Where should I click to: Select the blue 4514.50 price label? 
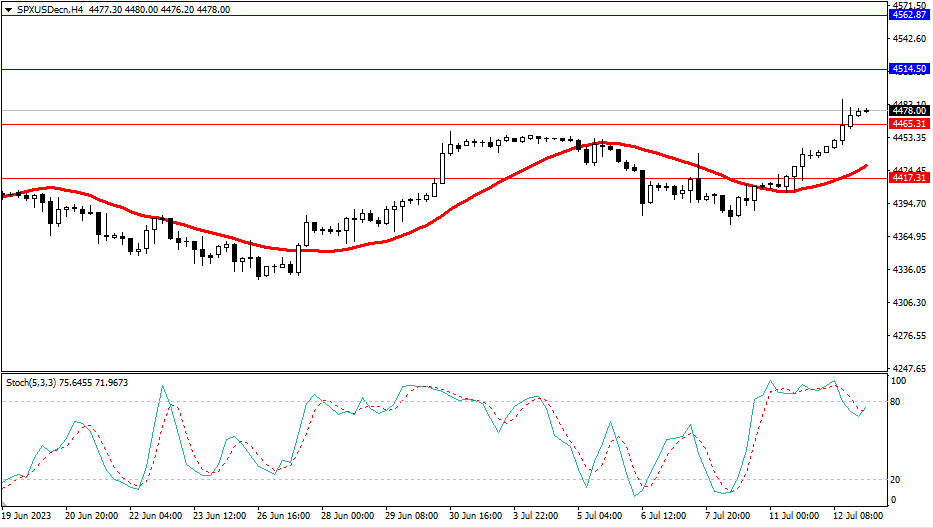click(x=909, y=69)
